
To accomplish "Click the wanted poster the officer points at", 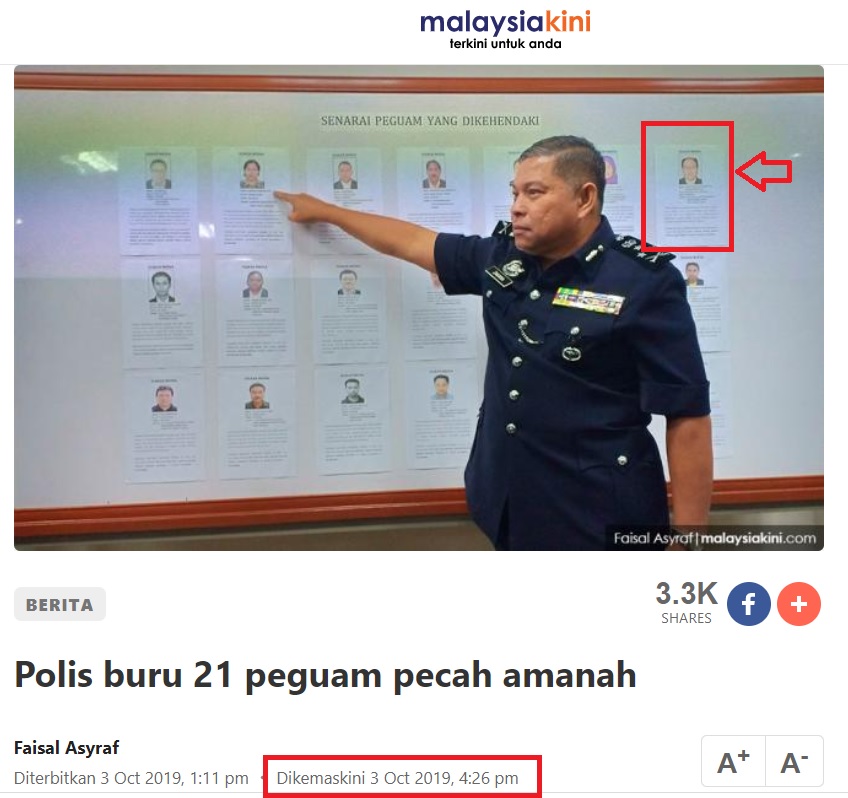I will point(252,200).
